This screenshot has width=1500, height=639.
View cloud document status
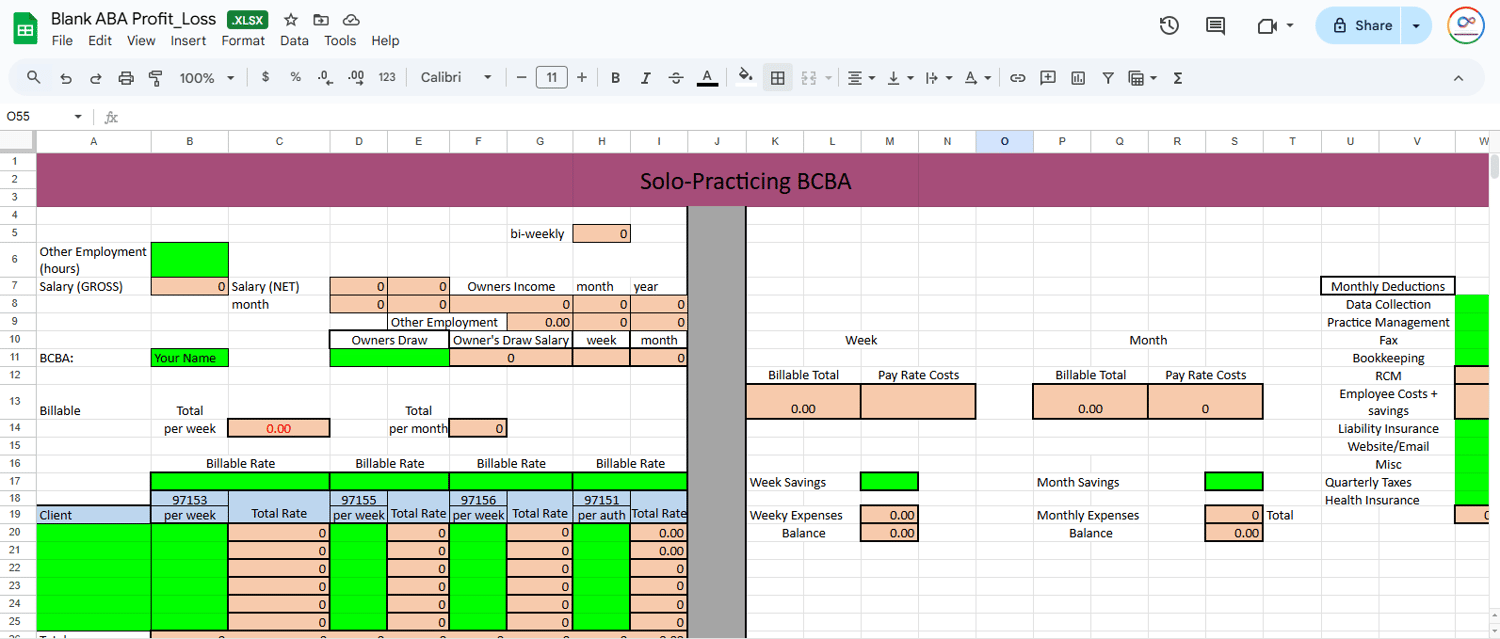(351, 20)
